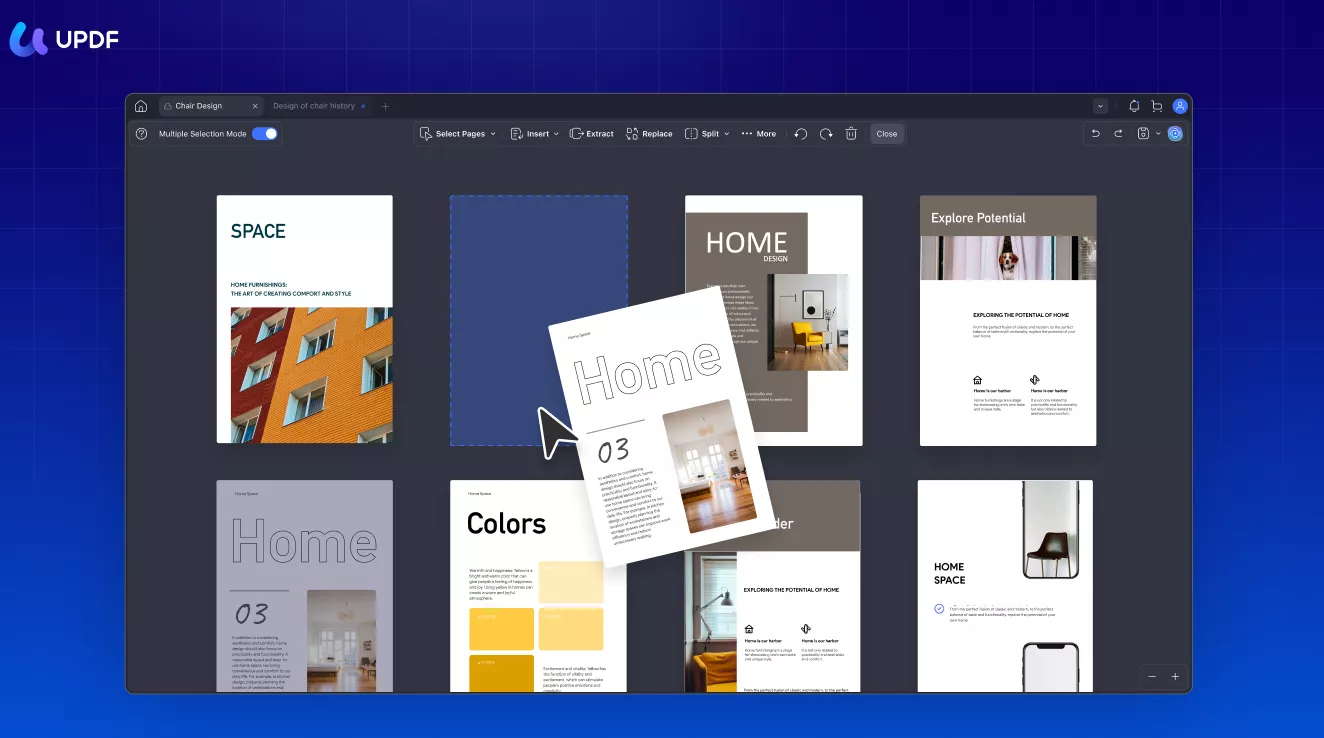This screenshot has height=738, width=1324.
Task: Click the Replace button
Action: tap(649, 134)
